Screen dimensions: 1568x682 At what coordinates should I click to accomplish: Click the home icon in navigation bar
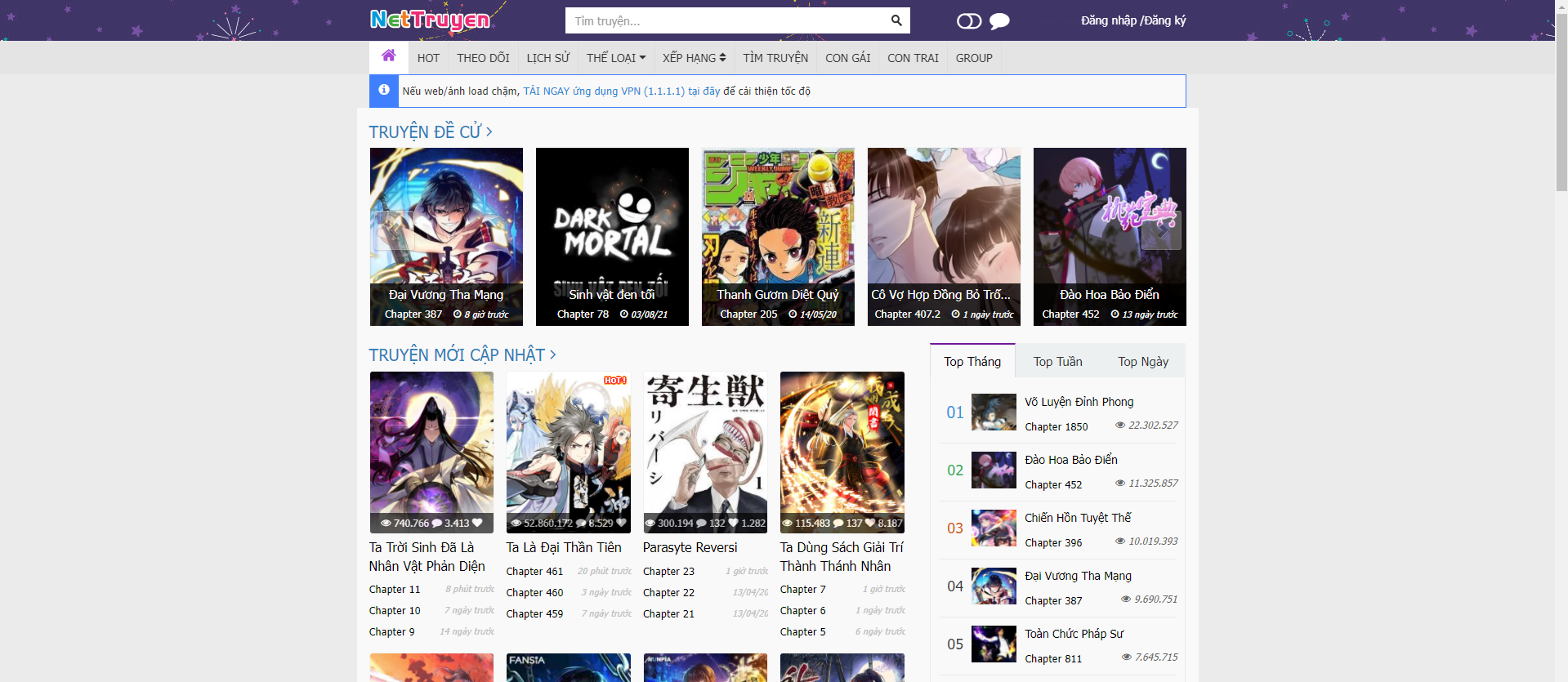pos(389,56)
